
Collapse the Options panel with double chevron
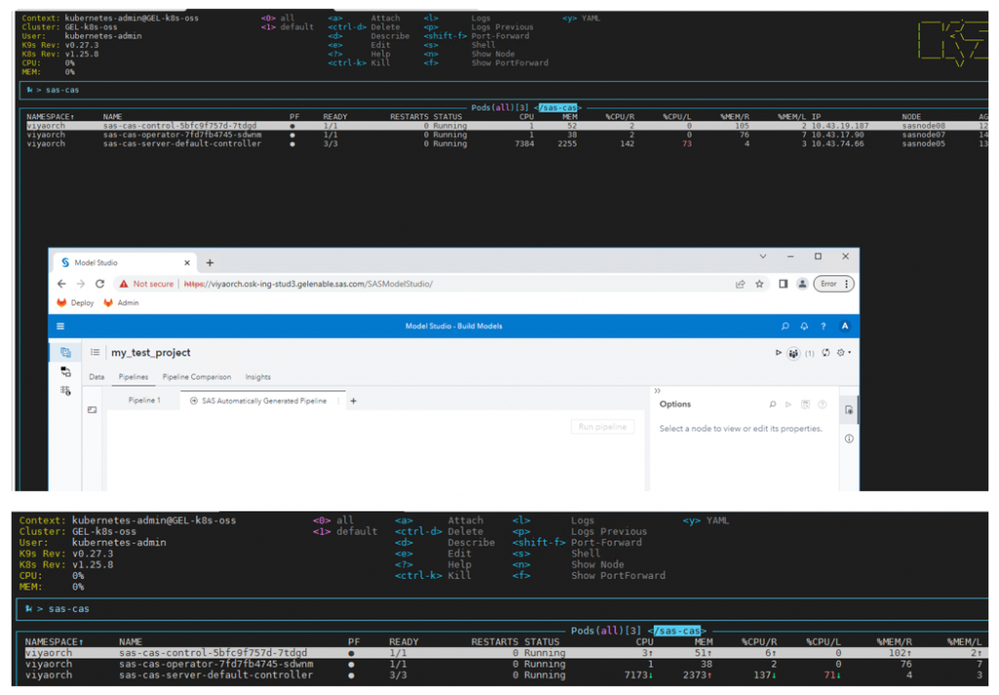pyautogui.click(x=657, y=391)
